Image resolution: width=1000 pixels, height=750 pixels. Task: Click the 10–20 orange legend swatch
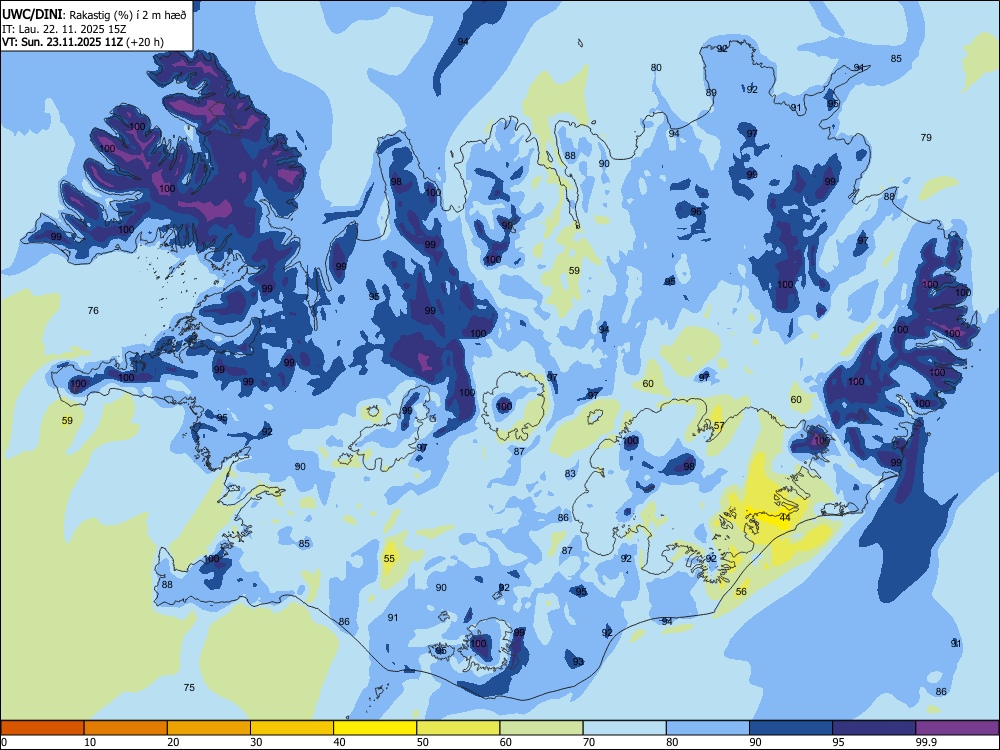point(126,728)
